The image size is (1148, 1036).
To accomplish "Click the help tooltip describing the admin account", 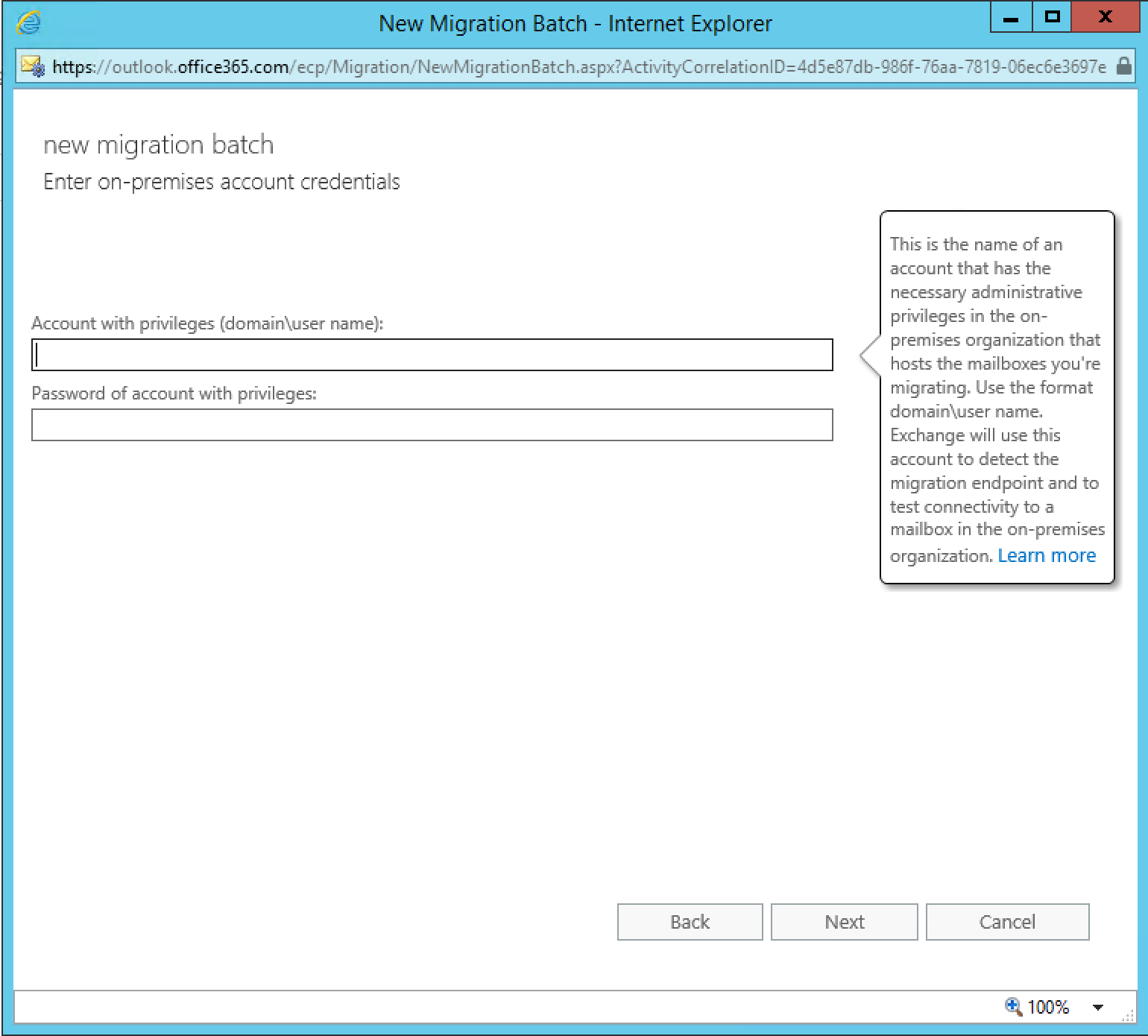I will (996, 388).
